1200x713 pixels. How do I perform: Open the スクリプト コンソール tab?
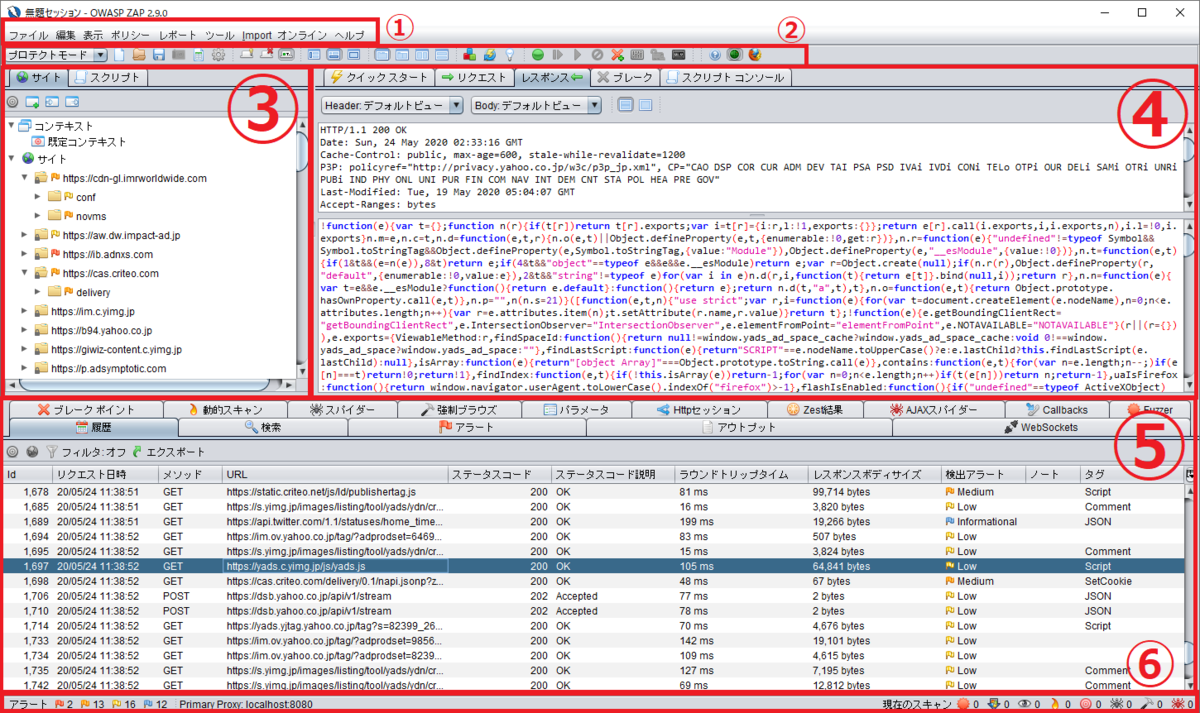(x=726, y=77)
